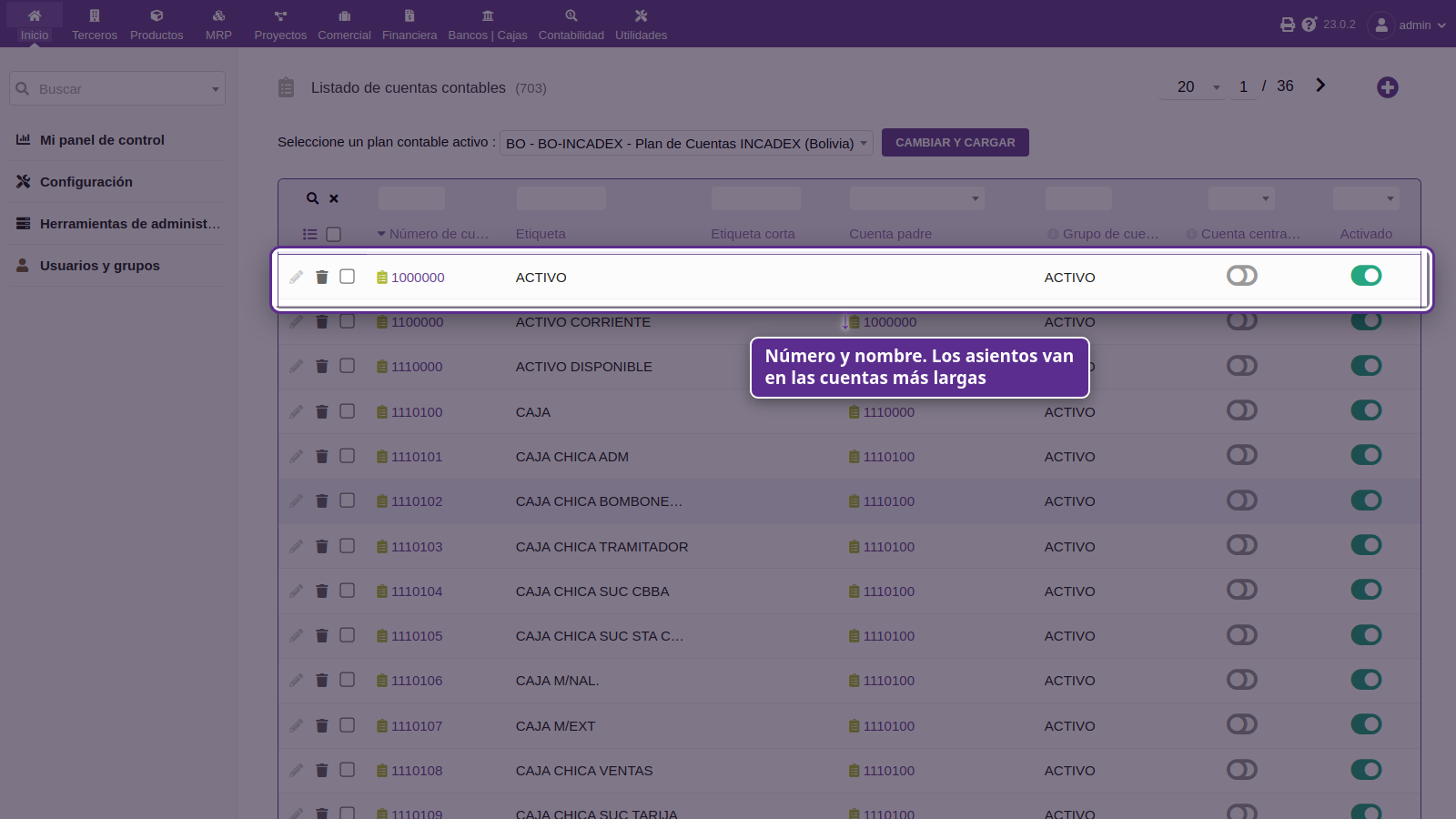
Task: Click the Grupo de cuenta filter input
Action: point(1078,198)
